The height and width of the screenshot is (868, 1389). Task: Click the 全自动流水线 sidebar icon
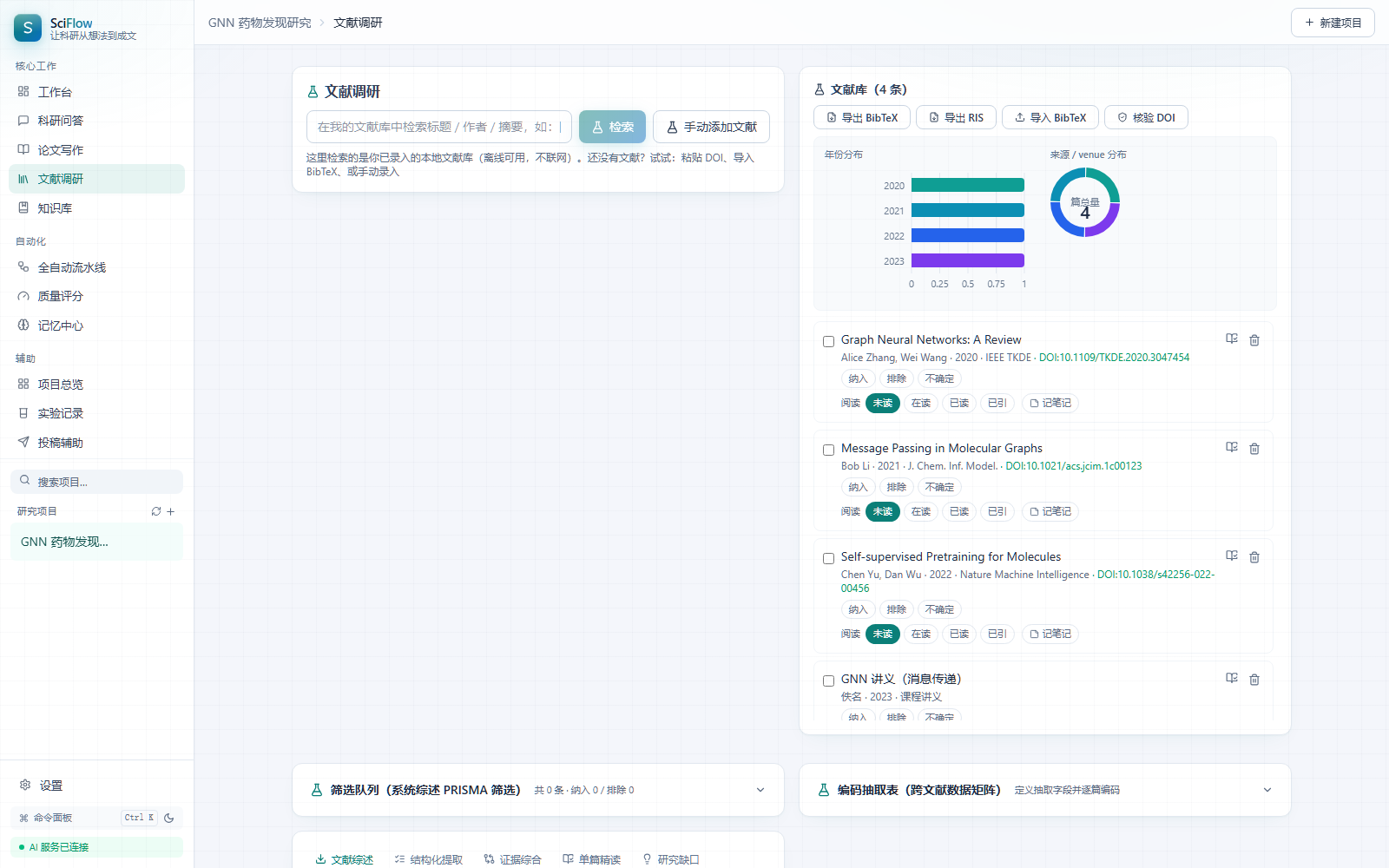pos(23,267)
